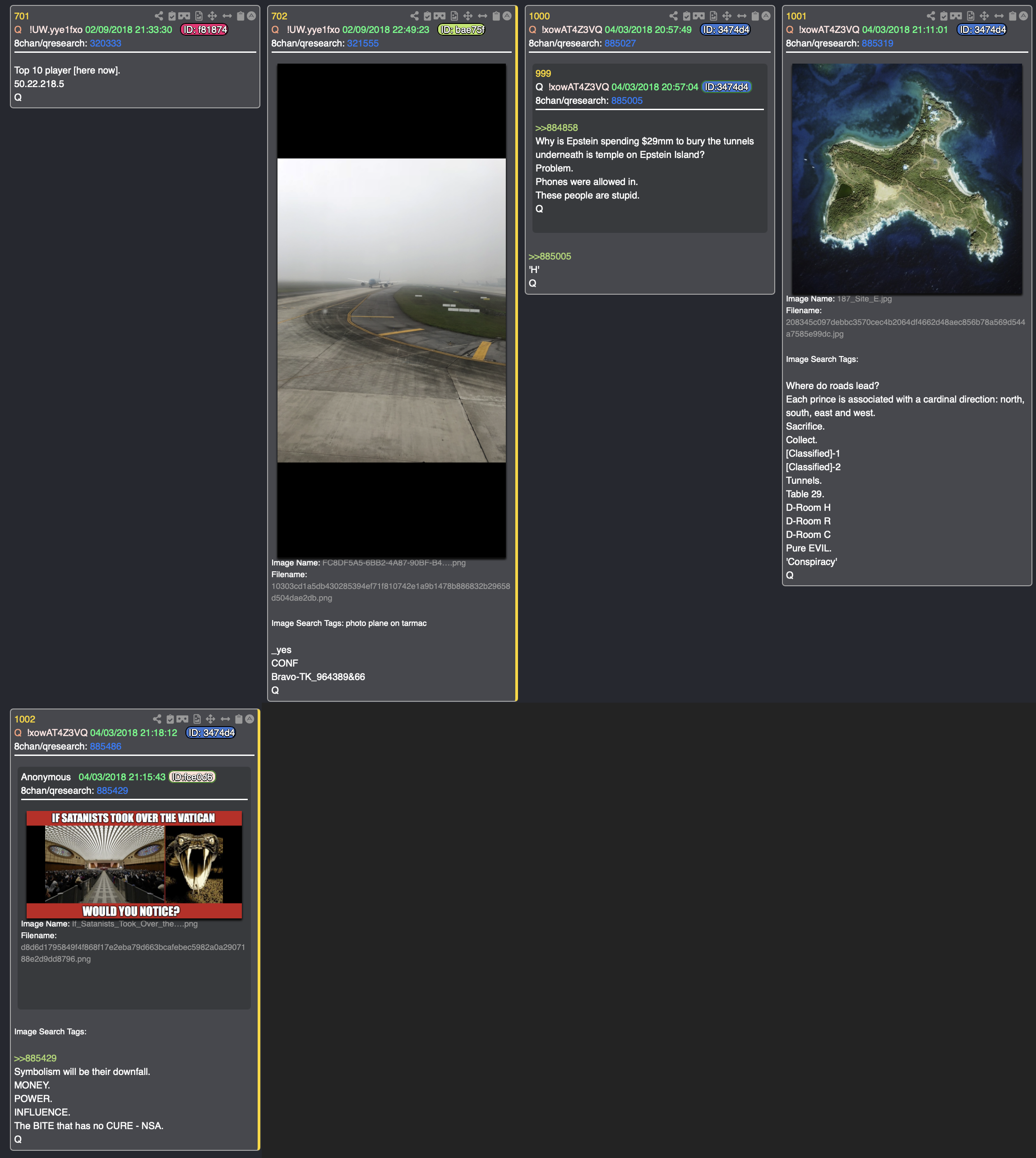
Task: Click circled caret icon on post 1001
Action: (1023, 16)
